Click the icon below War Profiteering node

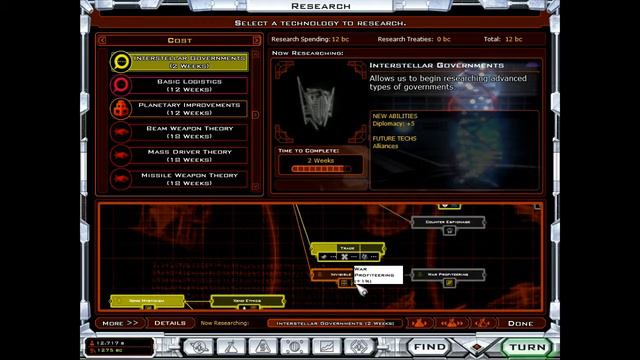449,283
